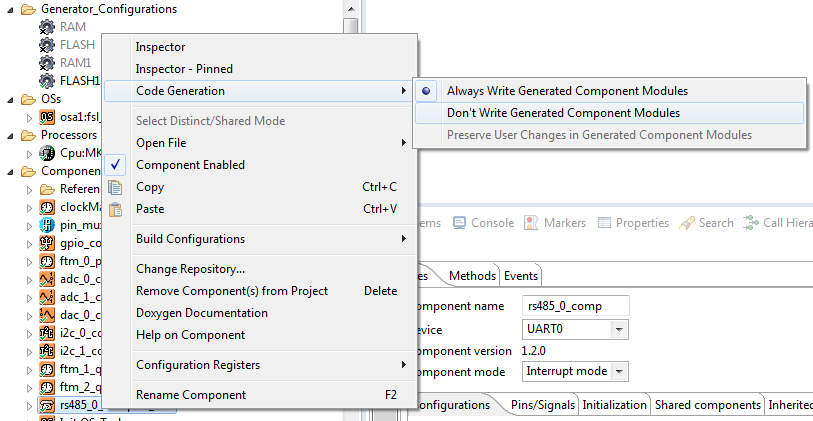Viewport: 813px width, 421px height.
Task: Click the Copy icon in context menu
Action: point(115,187)
